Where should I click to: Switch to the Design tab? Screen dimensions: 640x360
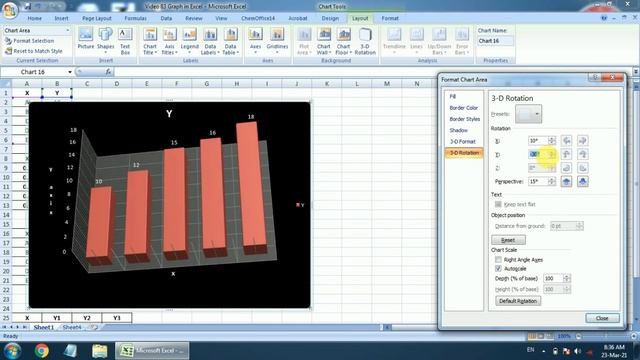pos(330,18)
